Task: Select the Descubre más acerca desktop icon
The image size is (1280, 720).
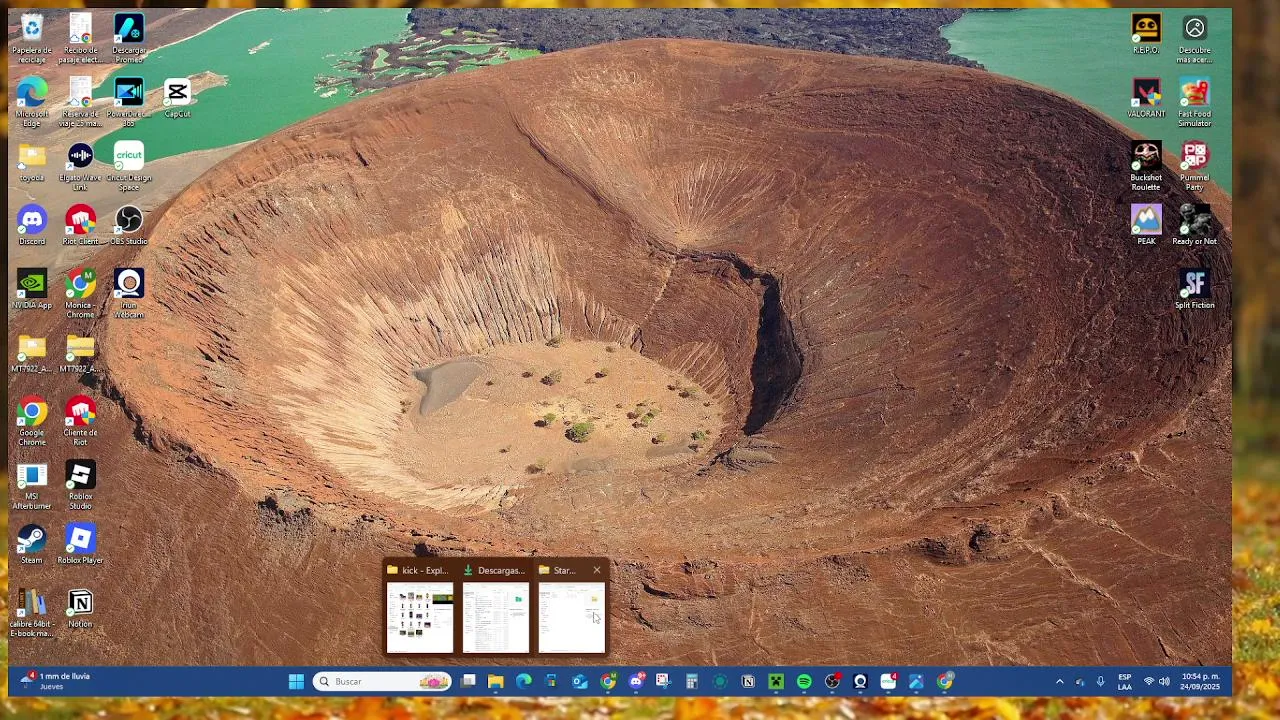Action: coord(1194,39)
